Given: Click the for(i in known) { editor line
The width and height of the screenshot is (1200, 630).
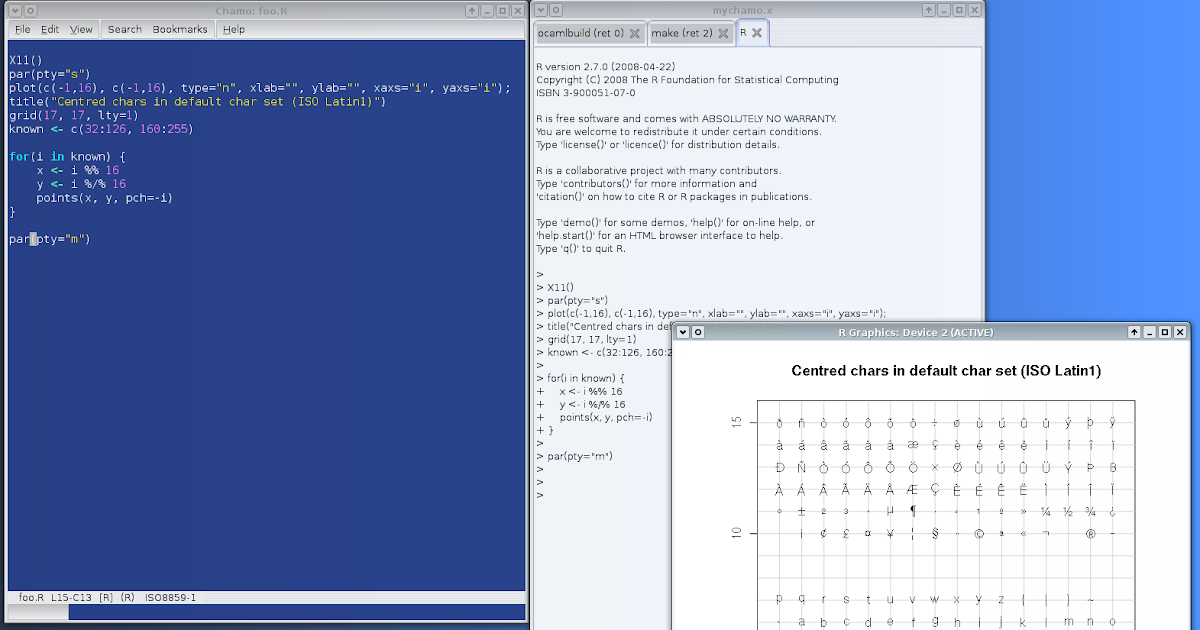Looking at the screenshot, I should (67, 157).
